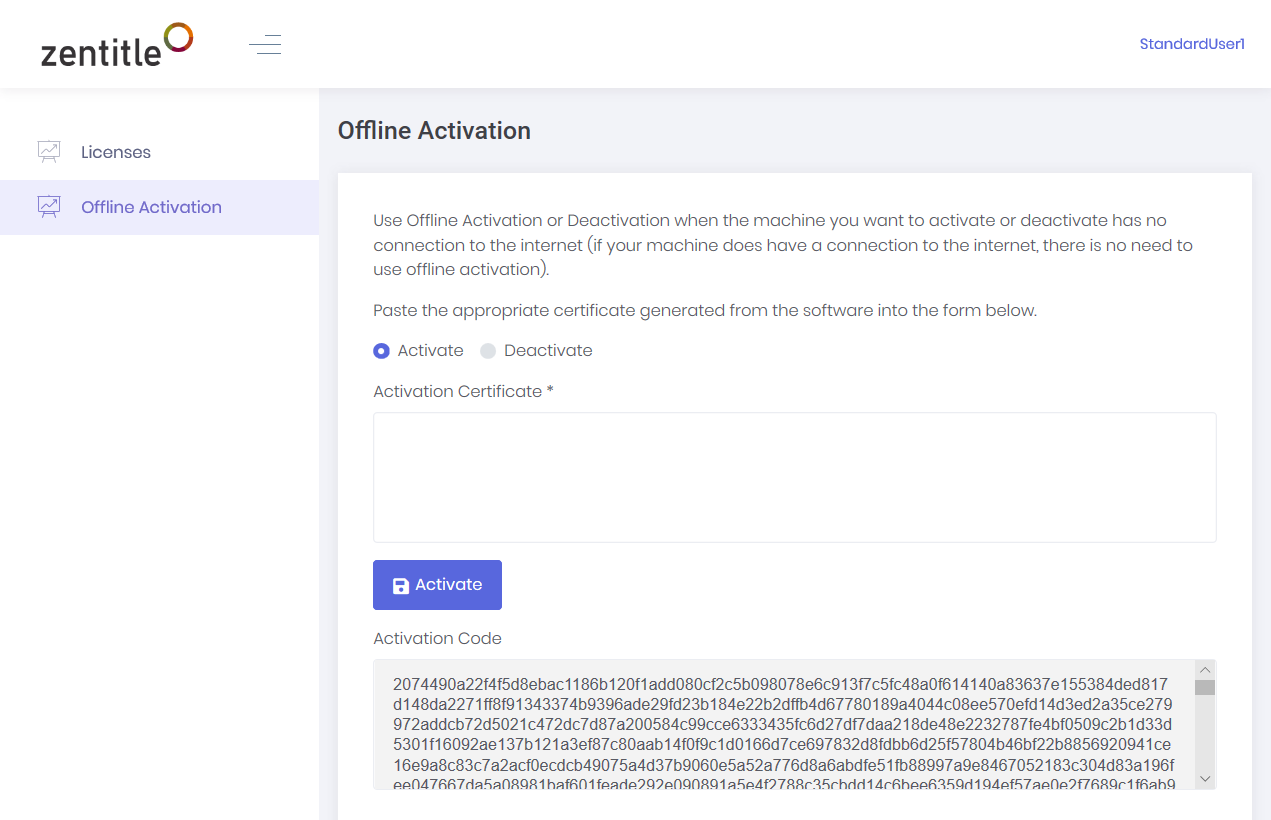Focus the Activation Certificate text area
The width and height of the screenshot is (1271, 820).
pyautogui.click(x=795, y=477)
